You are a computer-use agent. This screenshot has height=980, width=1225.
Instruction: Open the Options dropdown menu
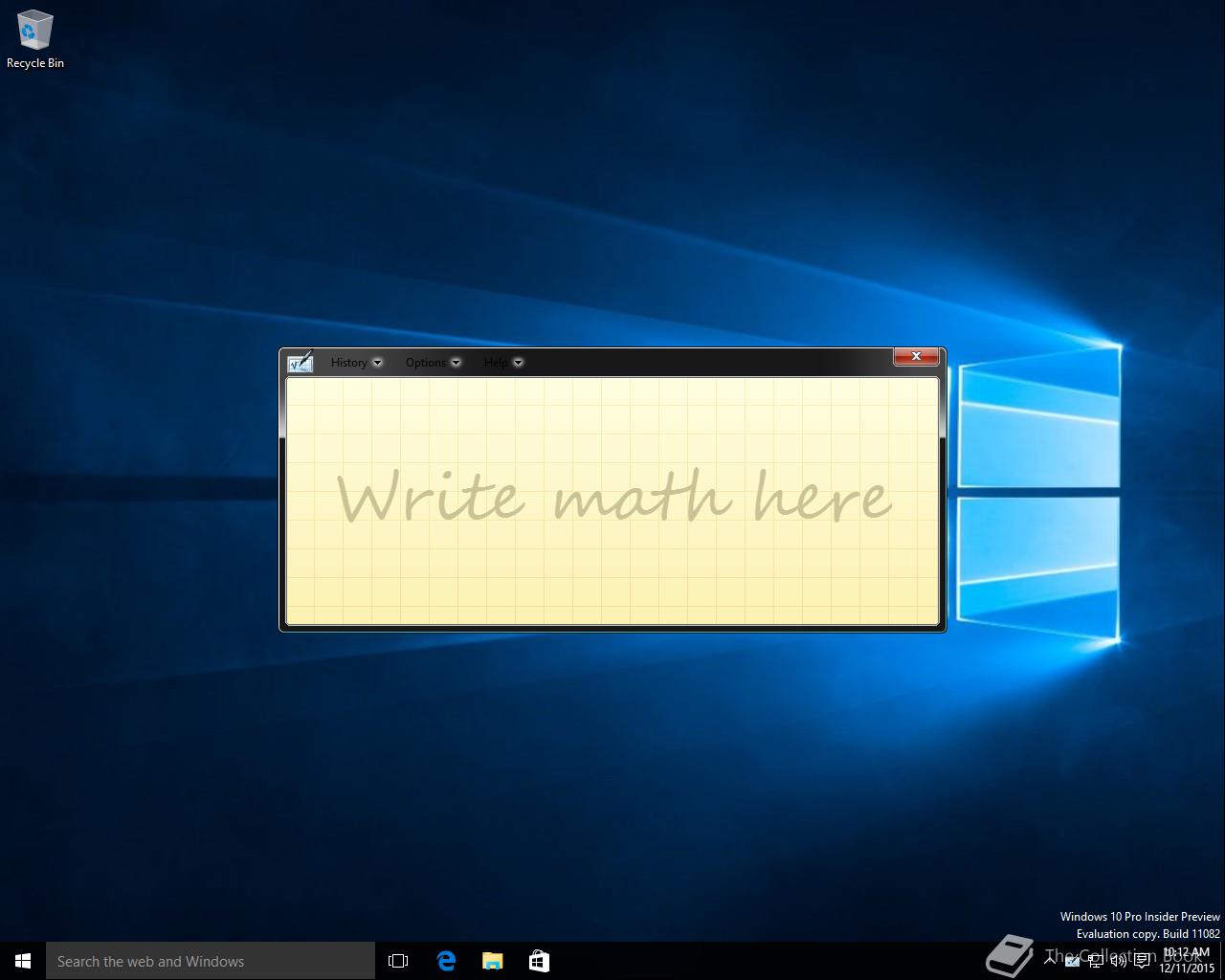[x=433, y=363]
